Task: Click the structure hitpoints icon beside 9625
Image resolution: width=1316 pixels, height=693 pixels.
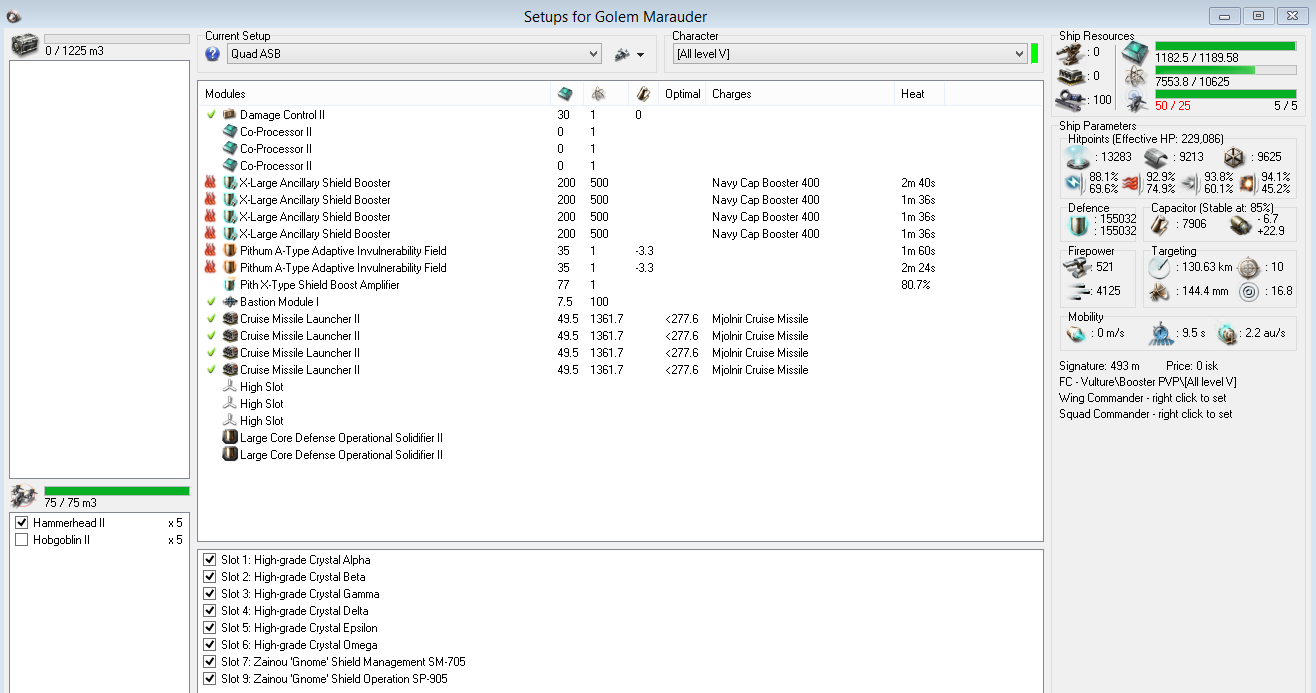Action: pos(1235,157)
